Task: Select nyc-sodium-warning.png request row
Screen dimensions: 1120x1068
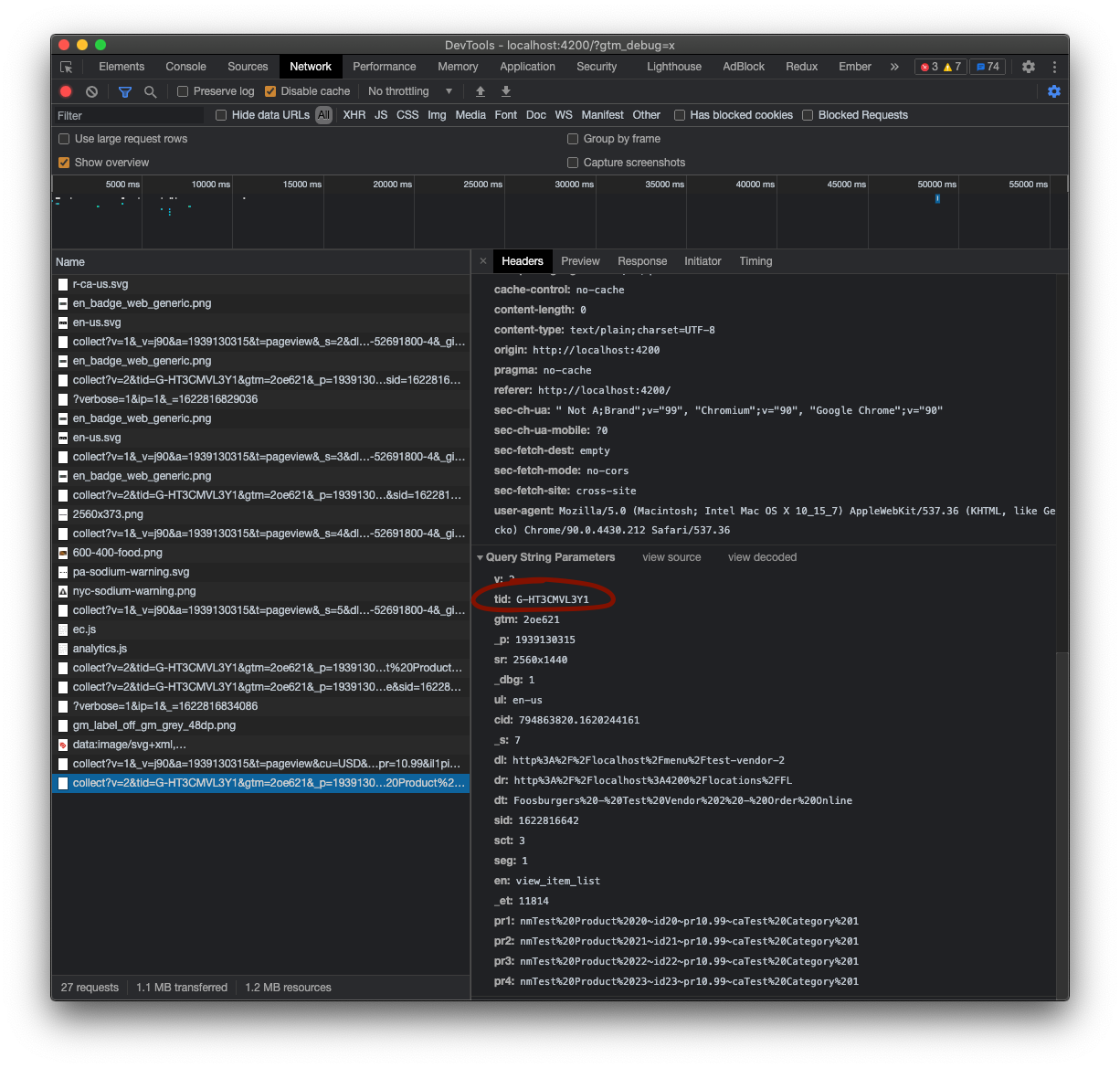Action: point(260,591)
